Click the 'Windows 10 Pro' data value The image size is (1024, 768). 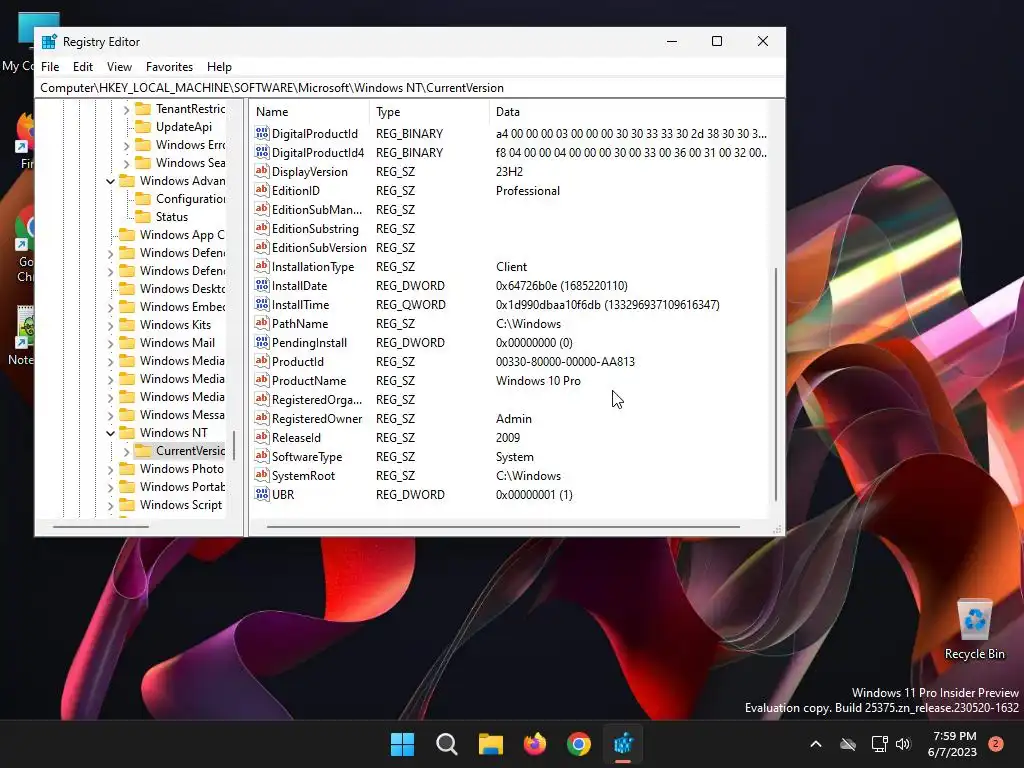(538, 380)
